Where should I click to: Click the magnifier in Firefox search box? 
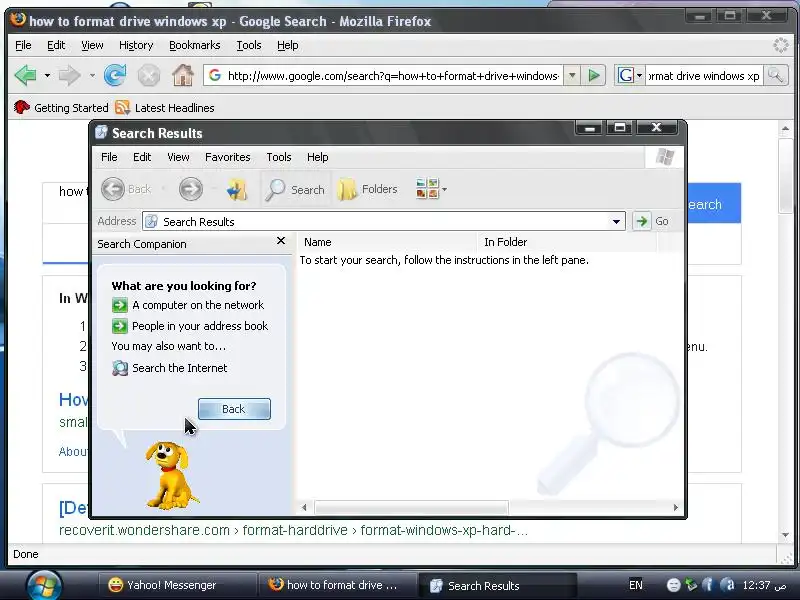775,76
